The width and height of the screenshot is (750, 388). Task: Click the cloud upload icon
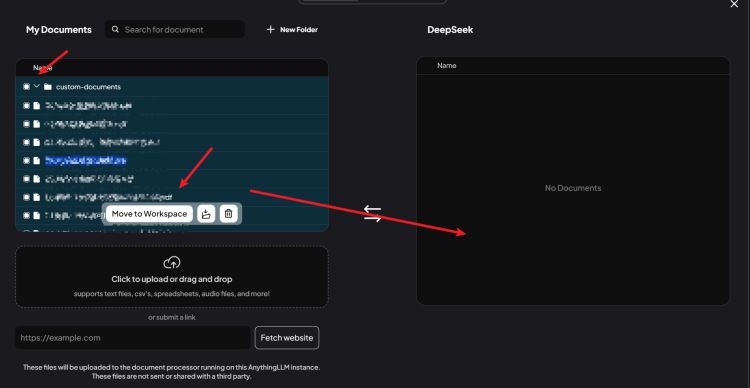click(x=172, y=262)
